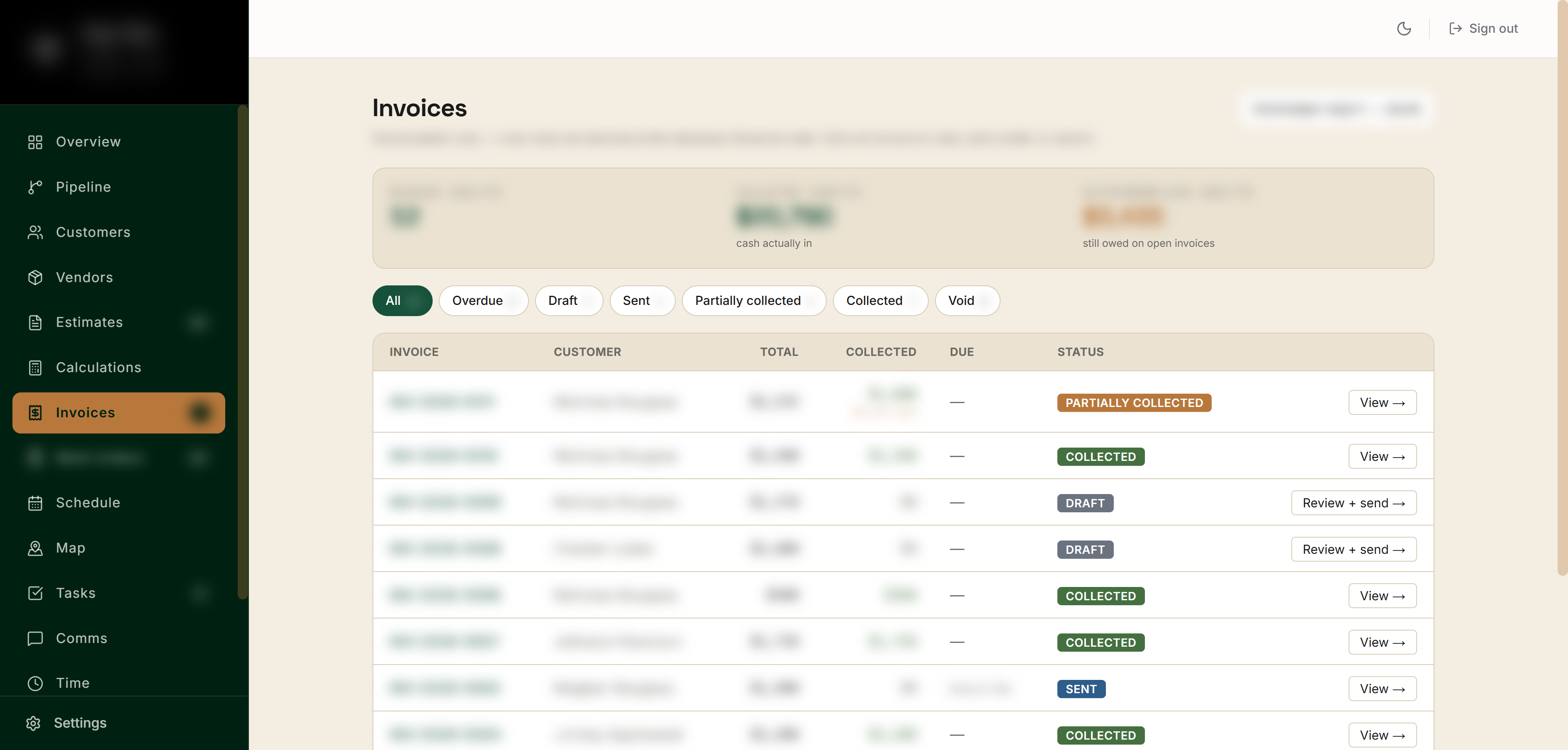
Task: Click the Sign out arrow icon
Action: click(1456, 29)
